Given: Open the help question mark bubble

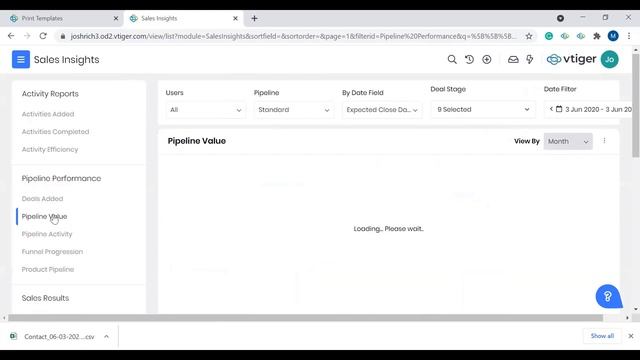Looking at the screenshot, I should click(x=608, y=296).
